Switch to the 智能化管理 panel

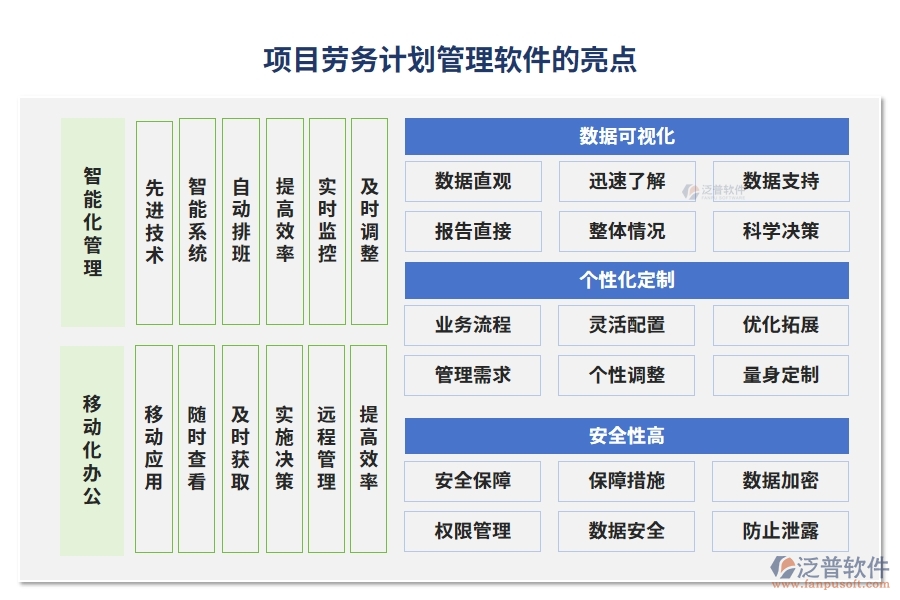(93, 220)
